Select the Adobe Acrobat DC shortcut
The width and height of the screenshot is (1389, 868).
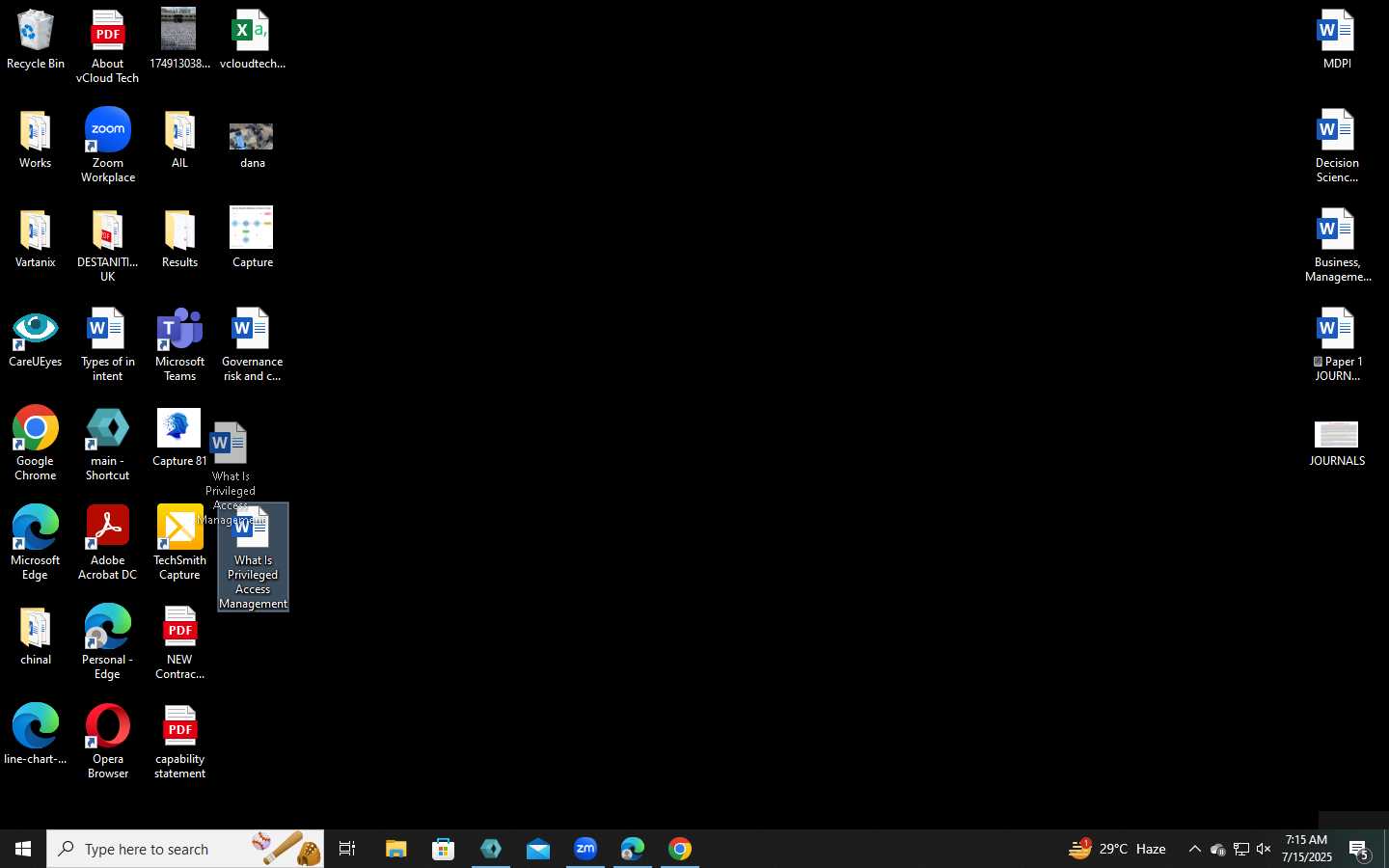[x=107, y=543]
